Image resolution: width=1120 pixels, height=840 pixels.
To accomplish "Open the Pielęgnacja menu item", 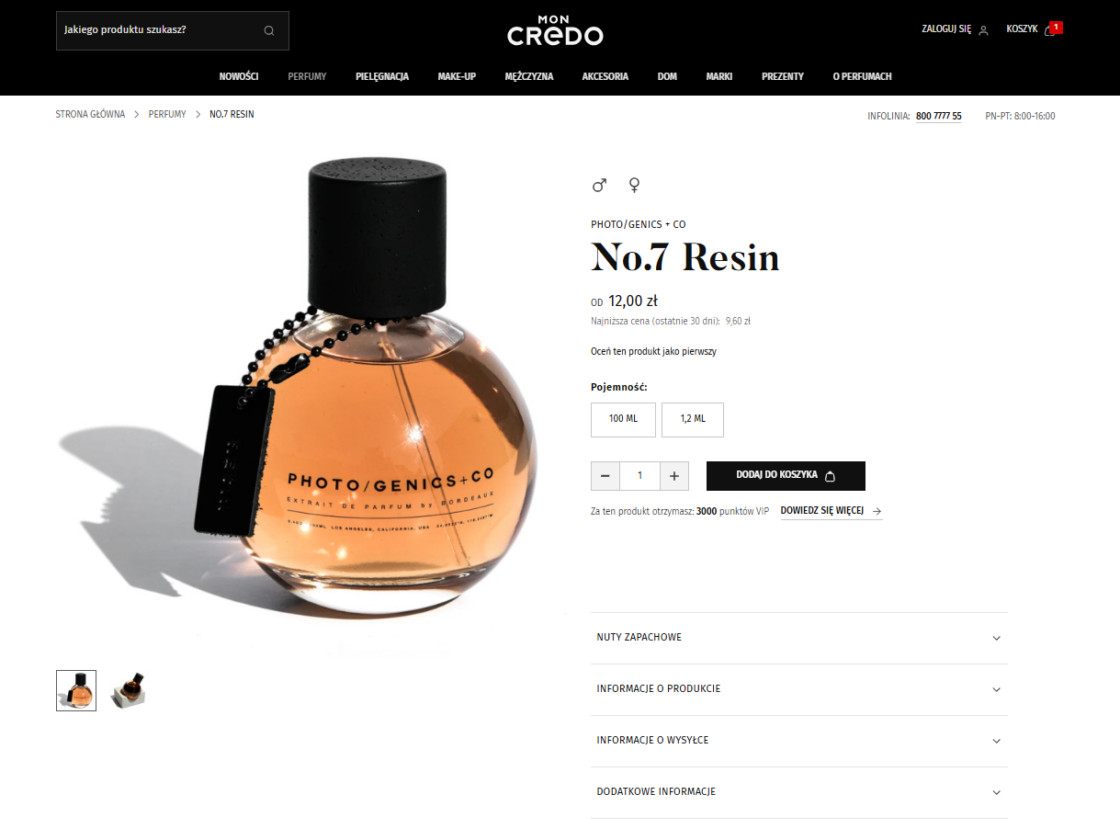I will [382, 76].
